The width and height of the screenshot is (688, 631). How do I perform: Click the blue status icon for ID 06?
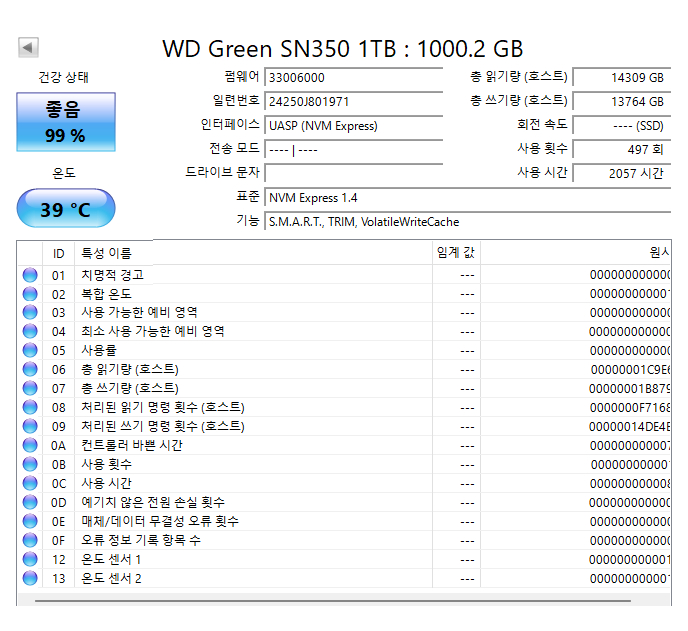pos(30,369)
